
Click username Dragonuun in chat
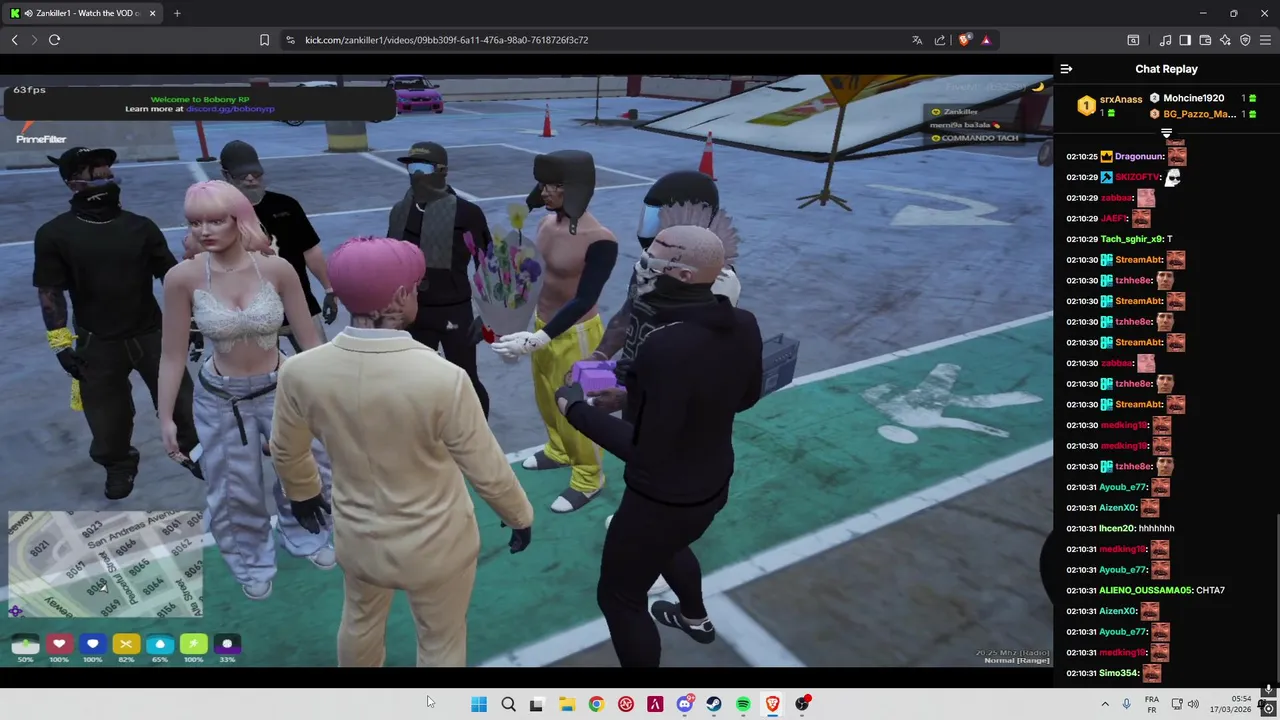coord(1139,157)
